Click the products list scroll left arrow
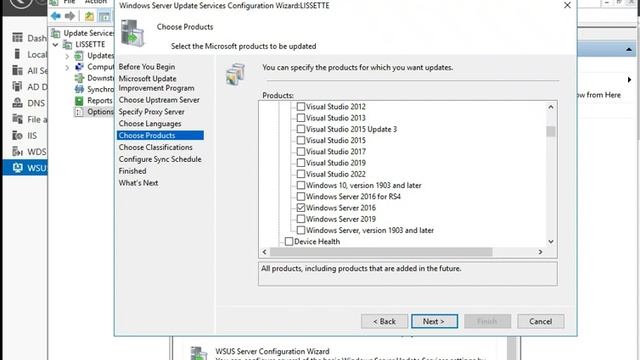The height and width of the screenshot is (360, 640). pos(264,252)
